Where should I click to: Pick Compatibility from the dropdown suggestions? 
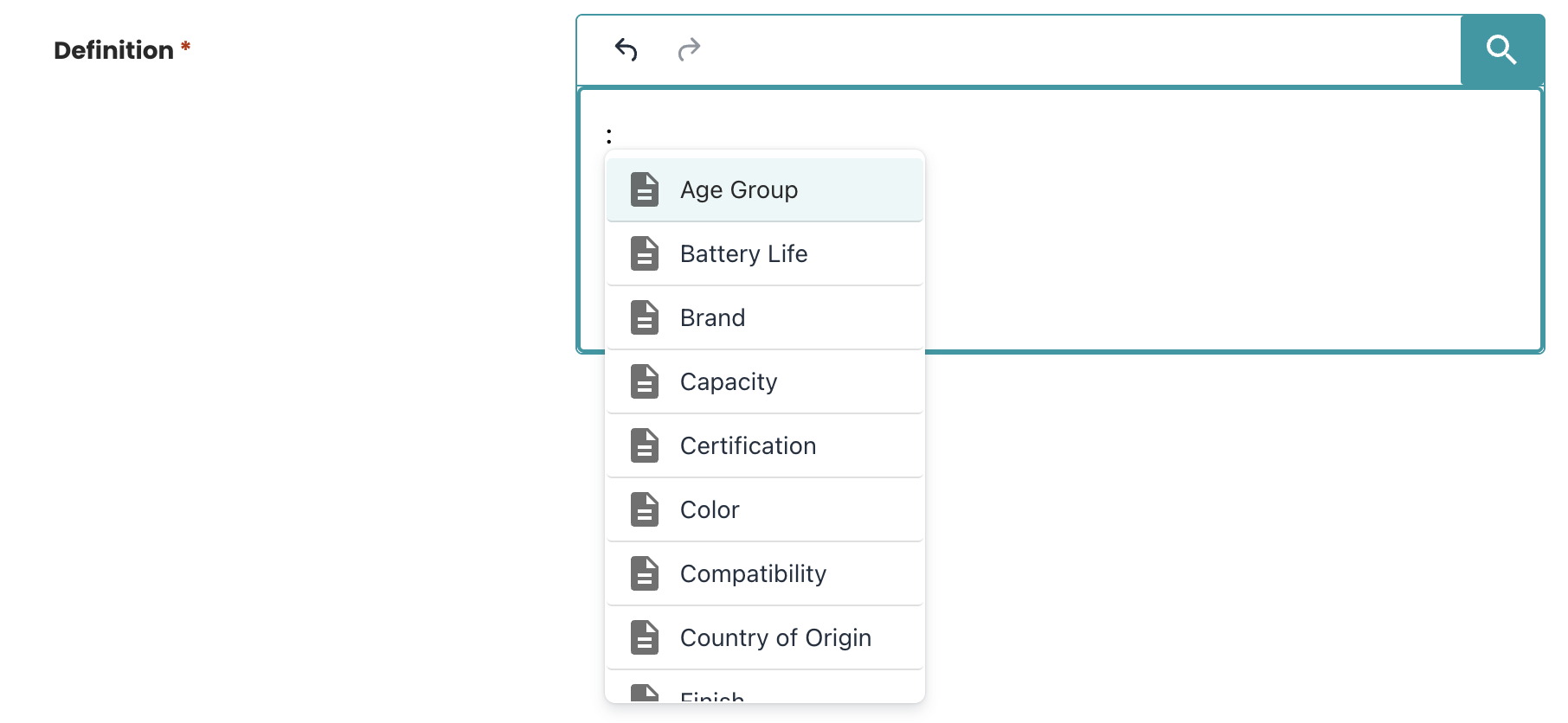click(x=753, y=574)
